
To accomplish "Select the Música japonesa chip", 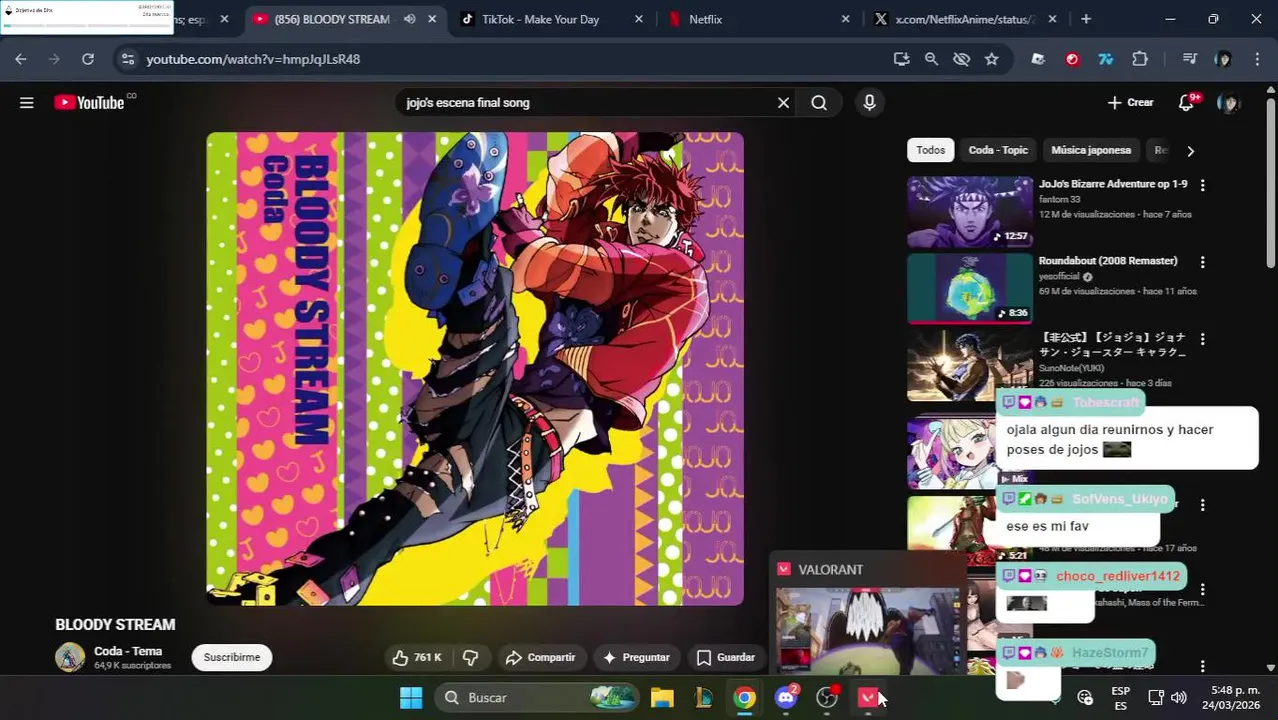I will [1091, 150].
